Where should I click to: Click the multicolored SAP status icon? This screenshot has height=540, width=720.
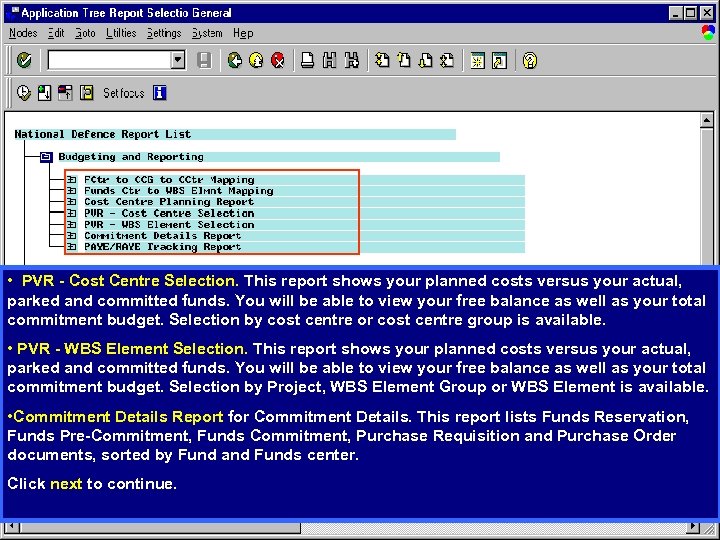pos(708,33)
